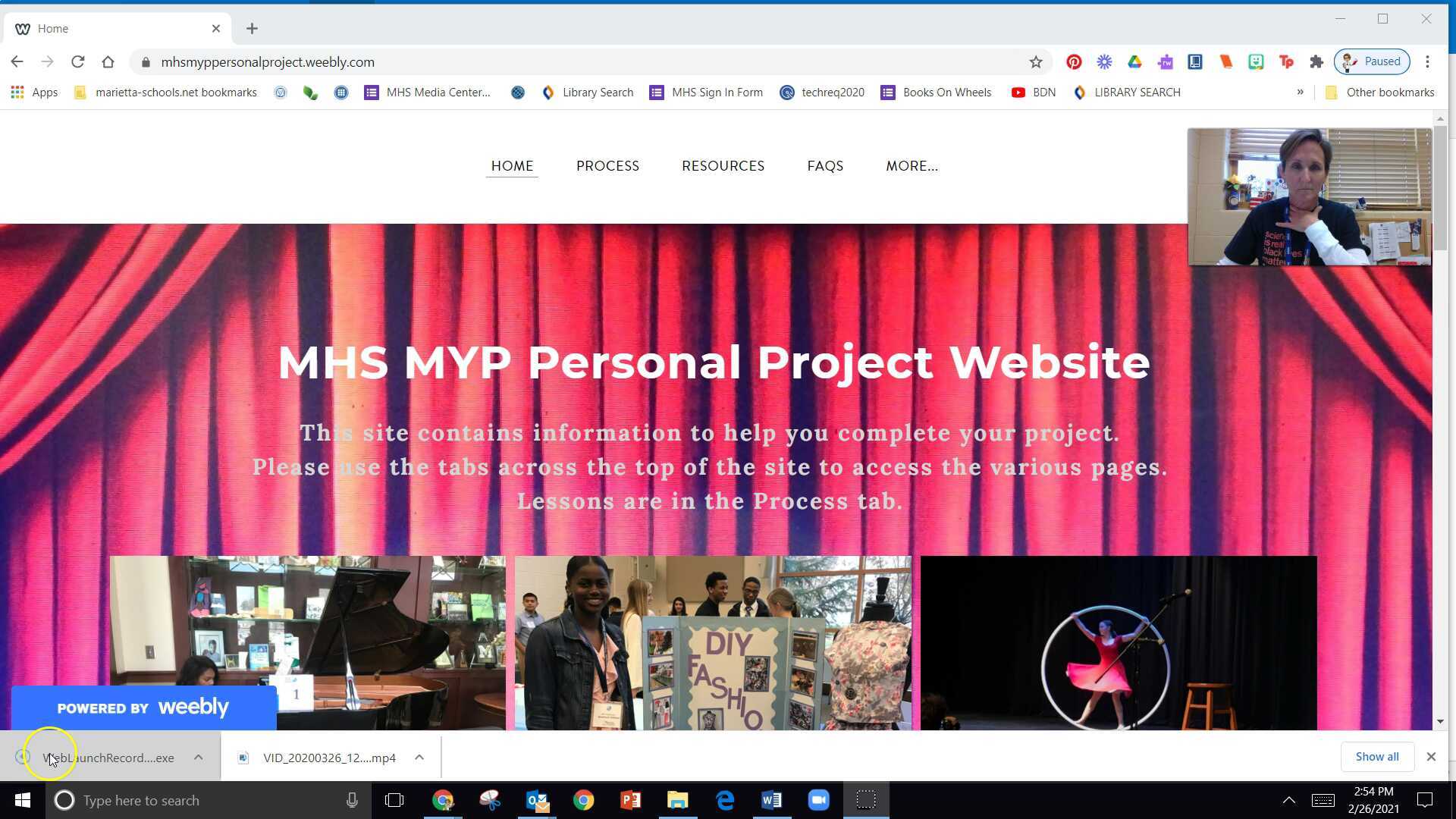Viewport: 1456px width, 819px height.
Task: Launch Outlook from the taskbar
Action: (x=537, y=799)
